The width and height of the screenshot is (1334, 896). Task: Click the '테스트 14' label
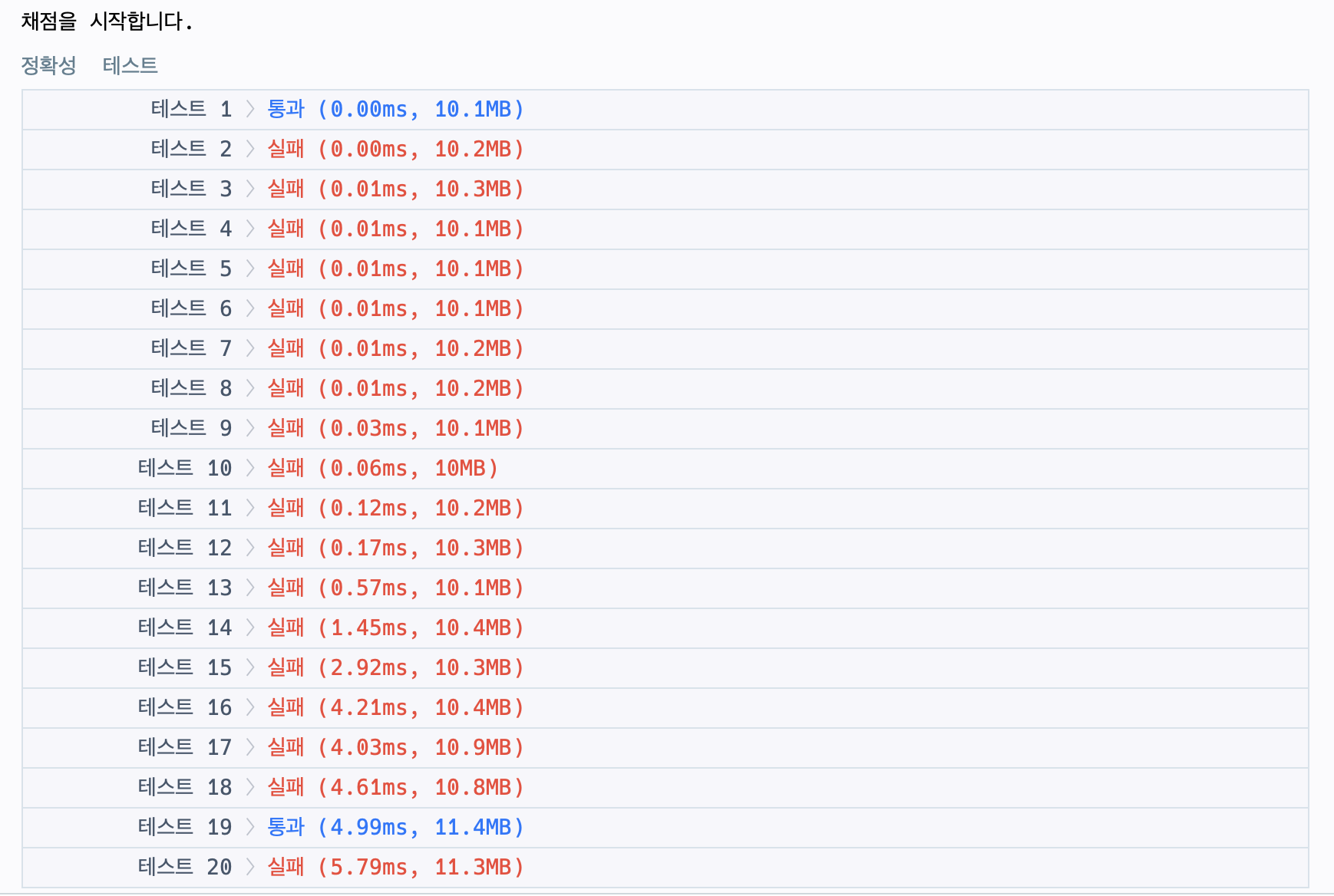point(185,628)
